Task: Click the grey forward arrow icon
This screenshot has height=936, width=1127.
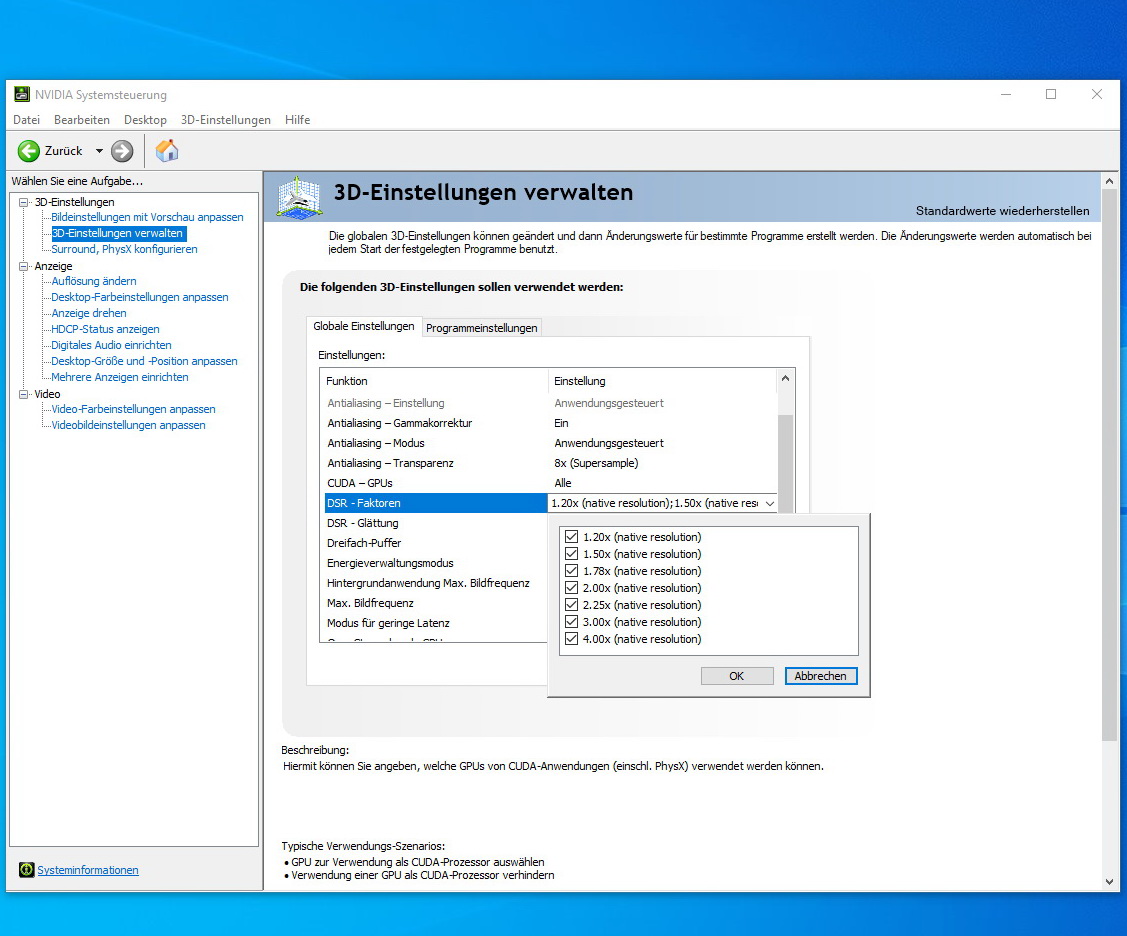Action: pyautogui.click(x=122, y=151)
